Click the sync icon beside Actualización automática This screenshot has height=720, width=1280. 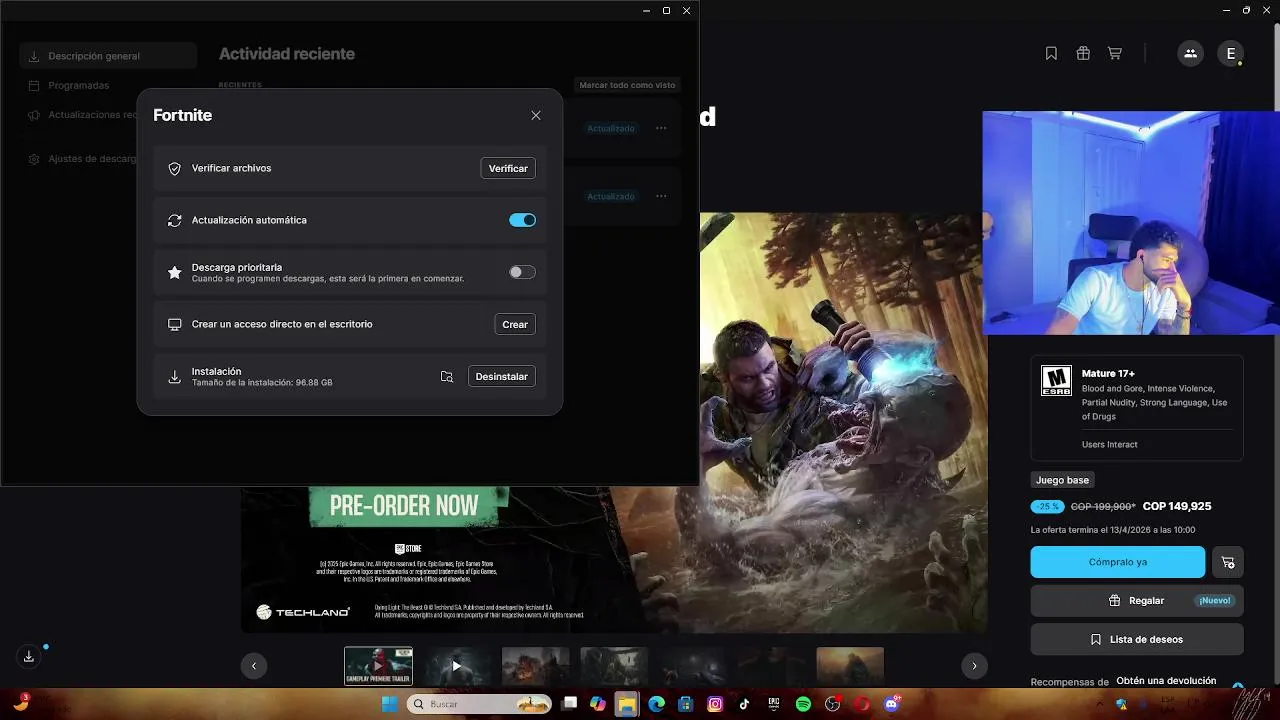(x=175, y=220)
